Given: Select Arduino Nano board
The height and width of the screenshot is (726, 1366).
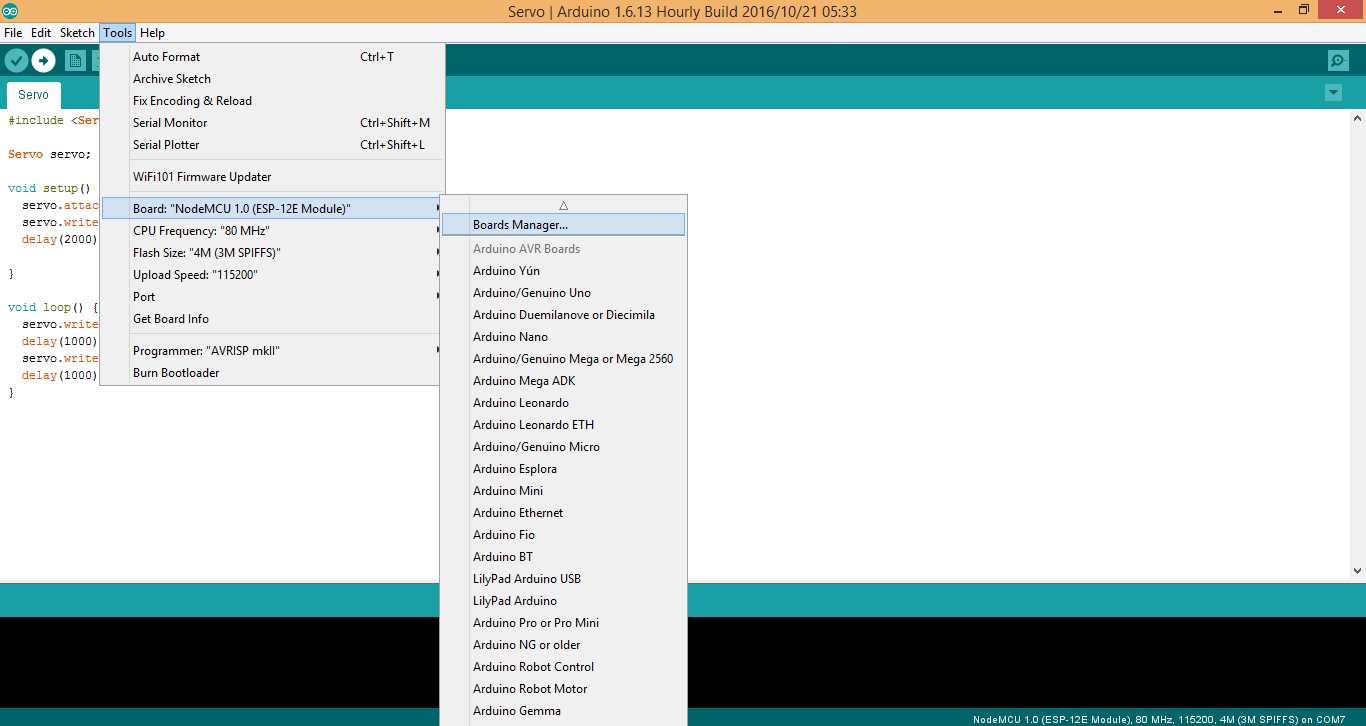Looking at the screenshot, I should click(563, 337).
